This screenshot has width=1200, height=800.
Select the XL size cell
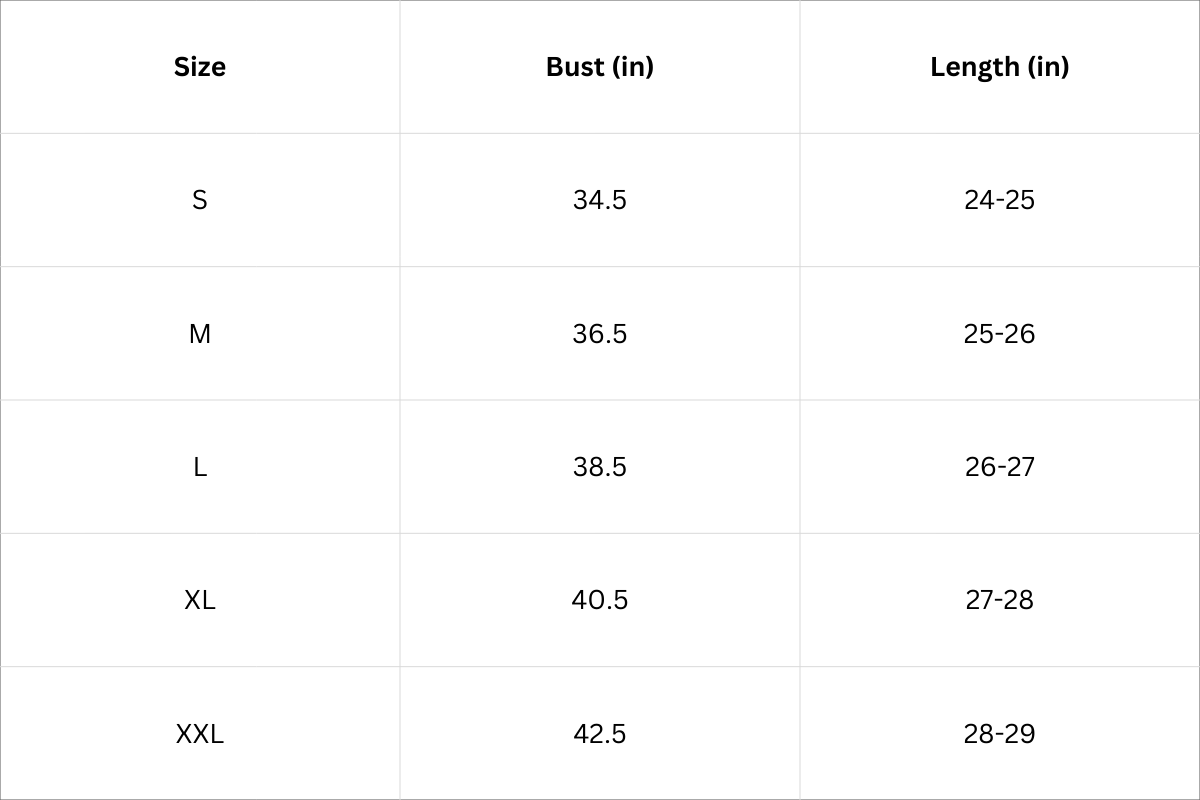(200, 600)
